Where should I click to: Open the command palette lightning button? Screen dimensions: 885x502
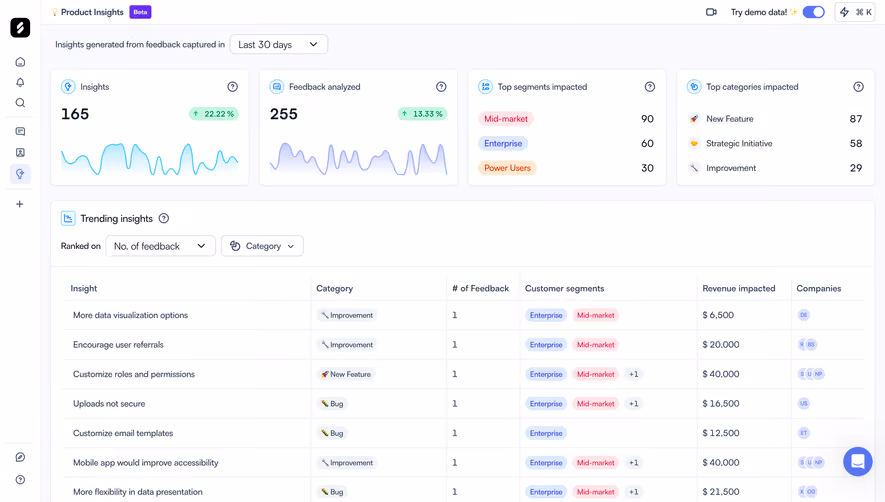click(855, 12)
